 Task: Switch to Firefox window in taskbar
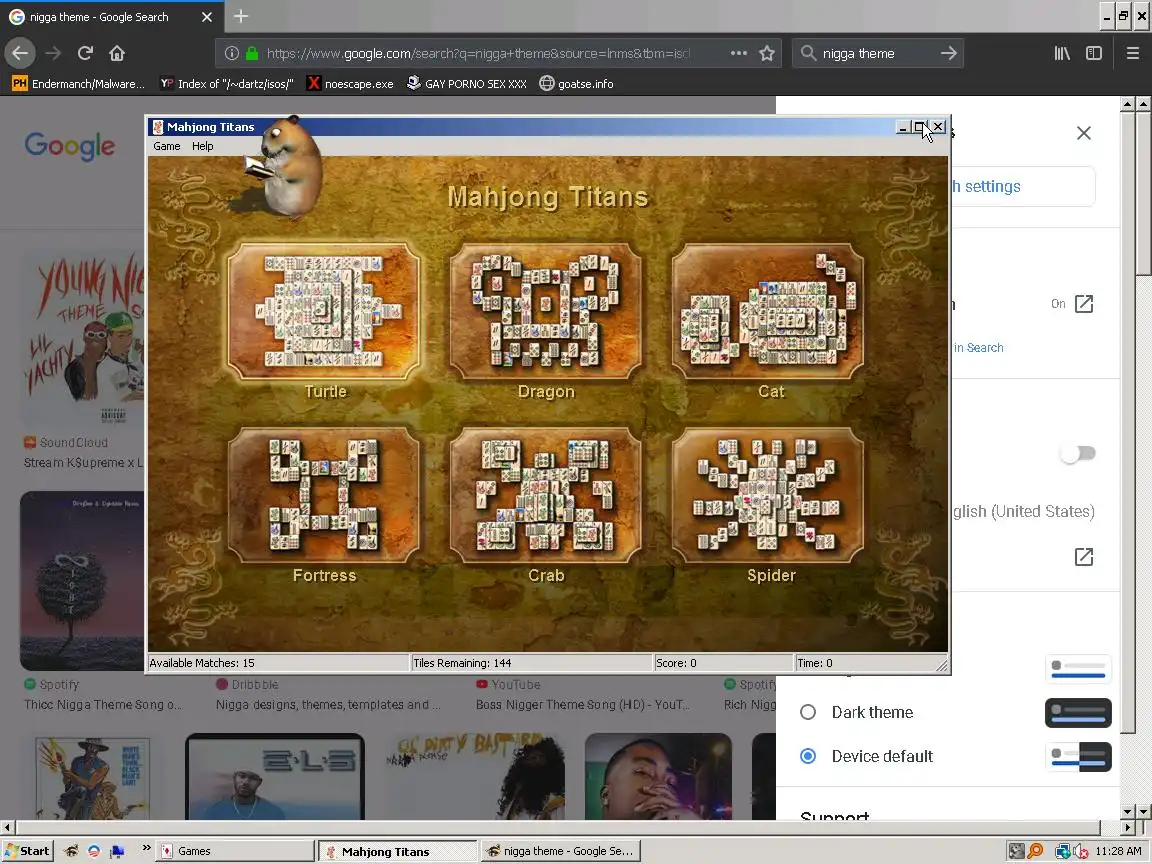(561, 851)
